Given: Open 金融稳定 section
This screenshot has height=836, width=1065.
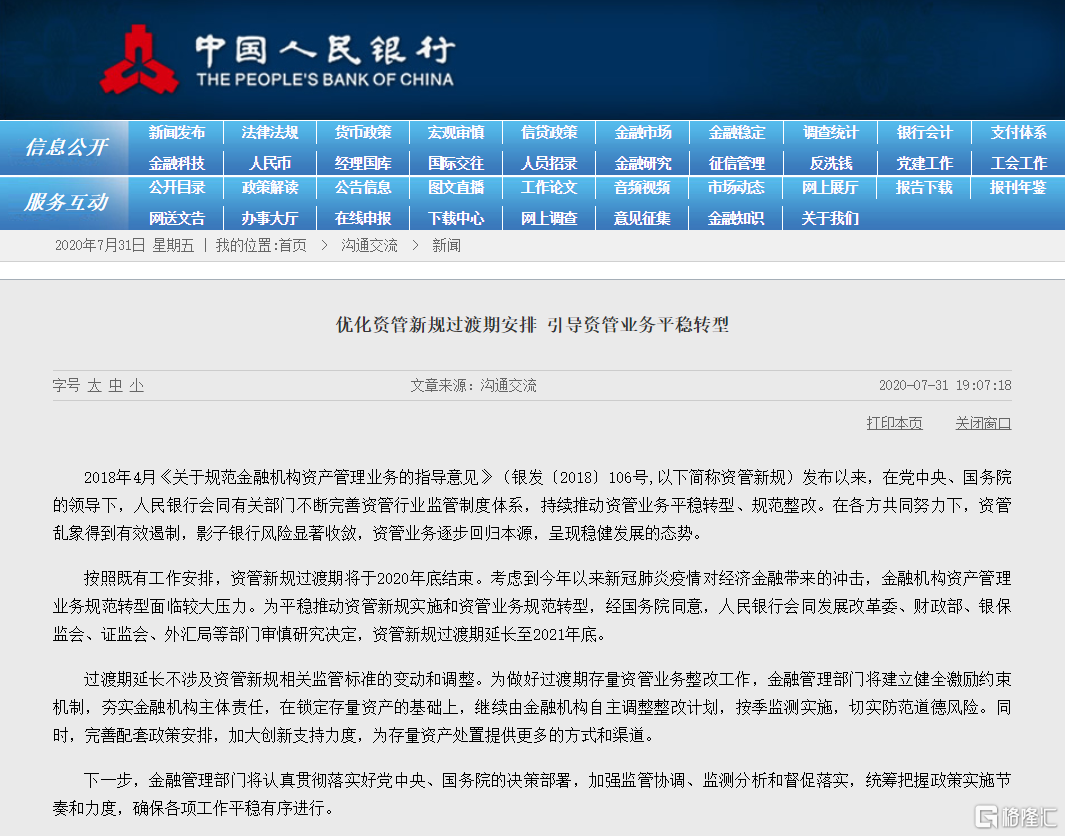Looking at the screenshot, I should 736,132.
